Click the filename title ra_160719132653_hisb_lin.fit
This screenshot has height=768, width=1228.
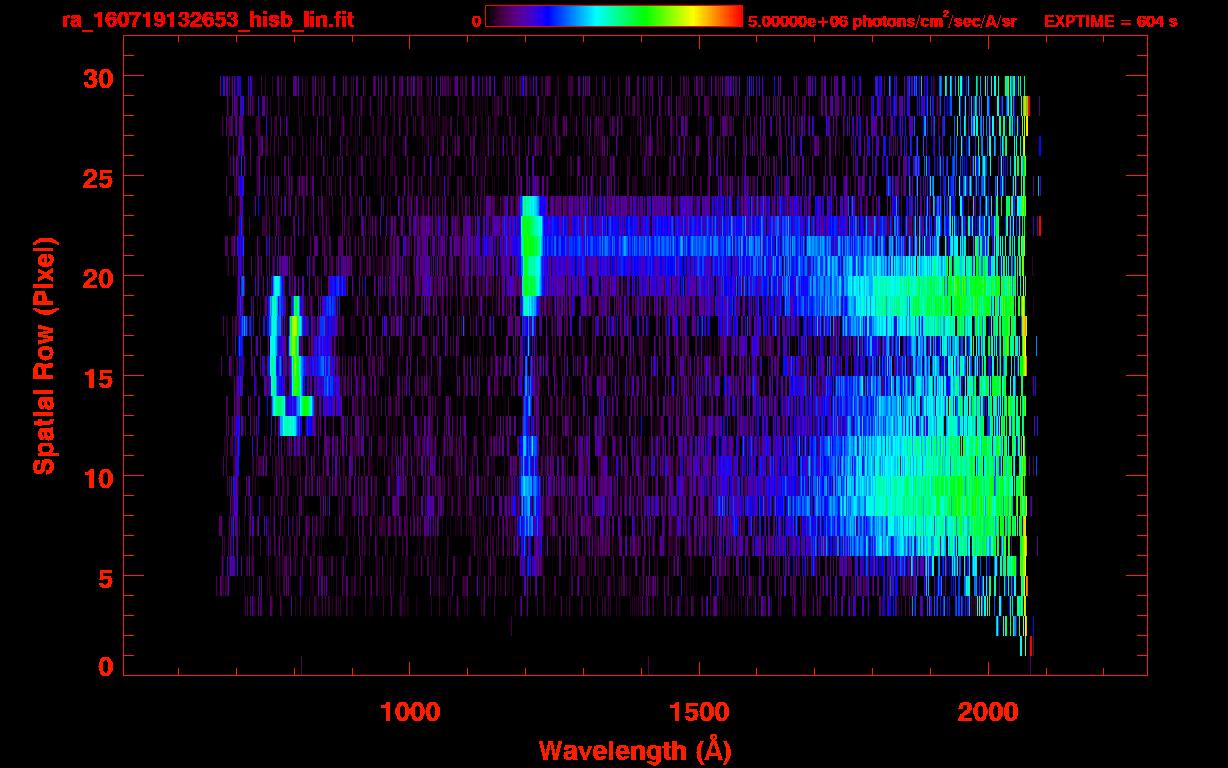(x=207, y=20)
